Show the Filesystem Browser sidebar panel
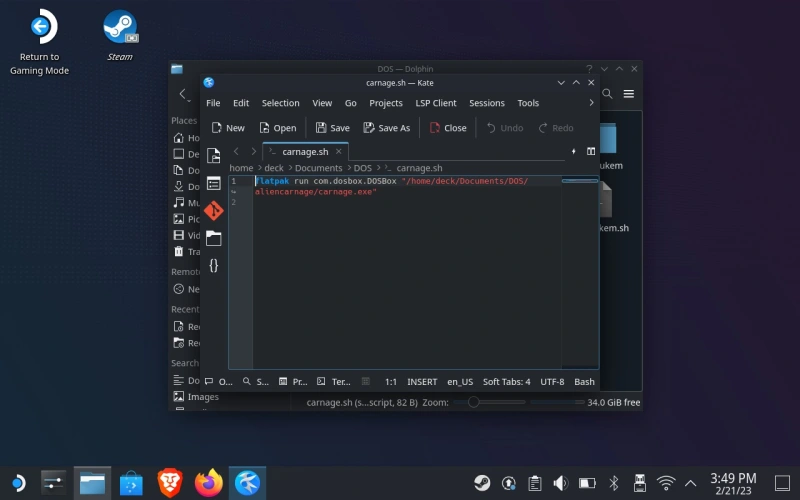The height and width of the screenshot is (500, 800). tap(213, 238)
